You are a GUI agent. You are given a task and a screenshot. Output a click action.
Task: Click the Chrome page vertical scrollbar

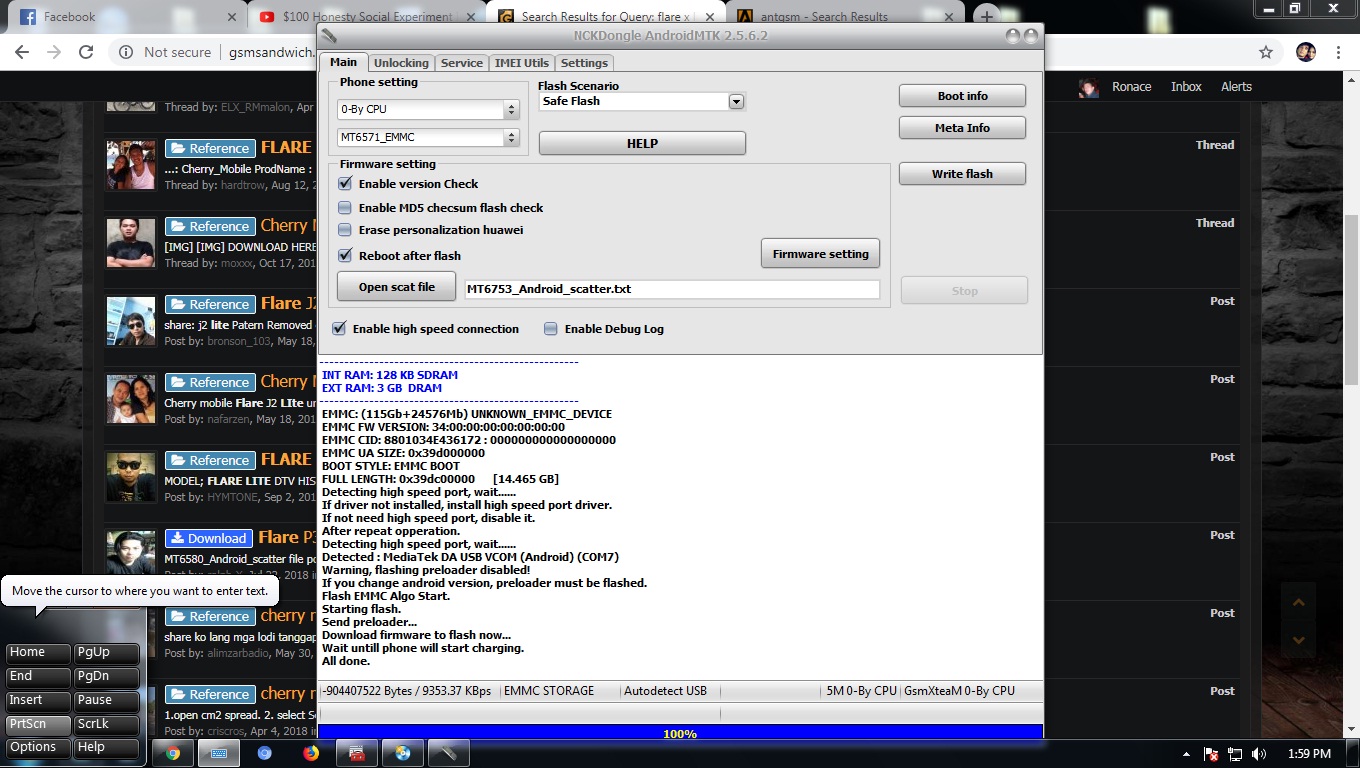(x=1351, y=300)
